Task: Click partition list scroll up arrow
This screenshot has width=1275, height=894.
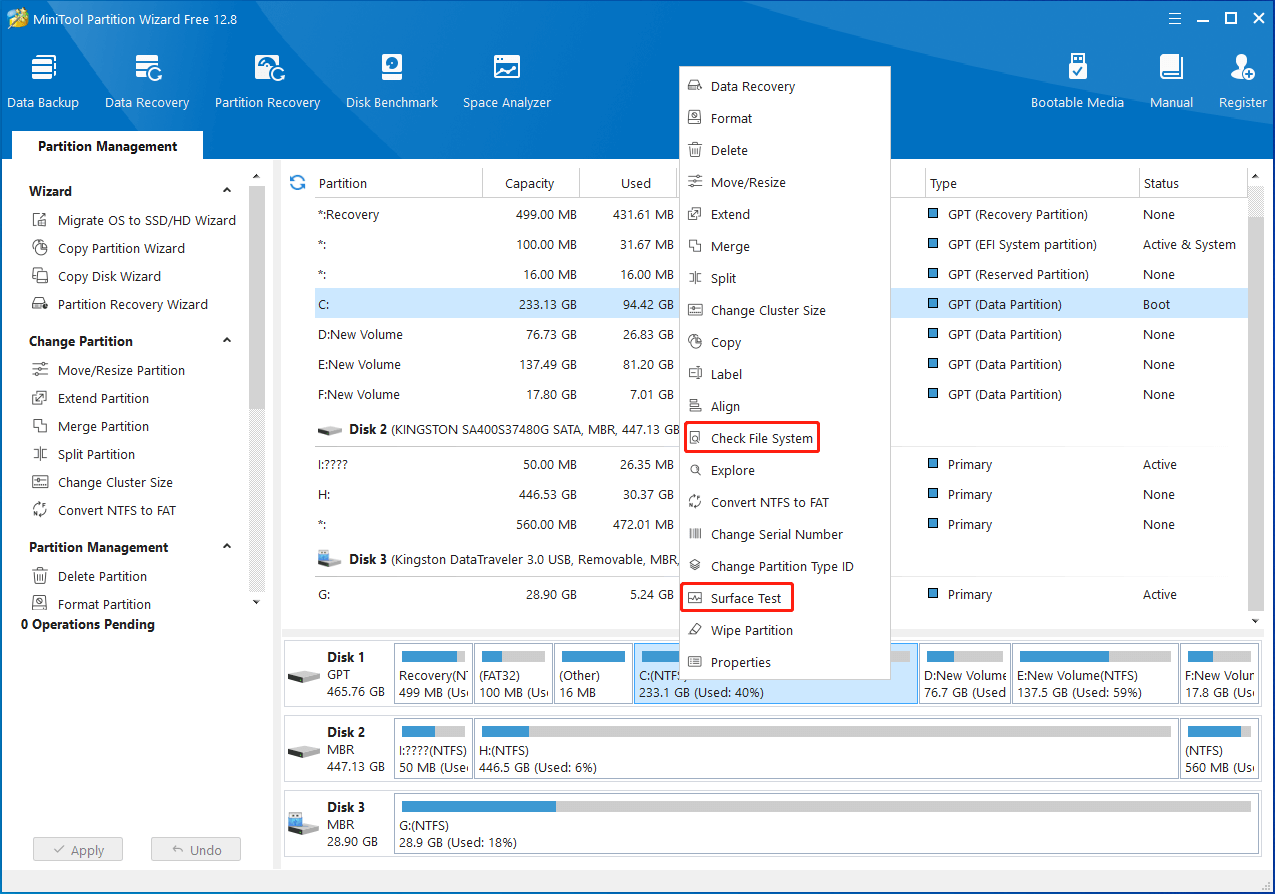Action: click(1256, 177)
